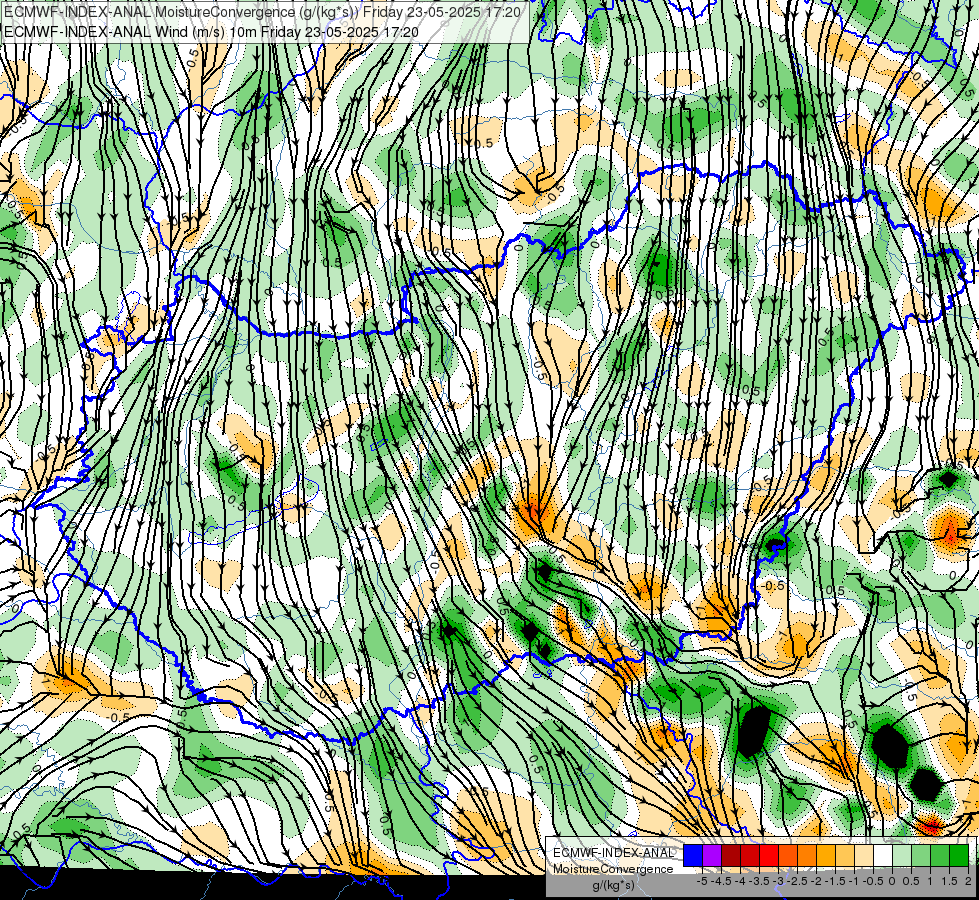Click the legend scale value -4

point(740,881)
